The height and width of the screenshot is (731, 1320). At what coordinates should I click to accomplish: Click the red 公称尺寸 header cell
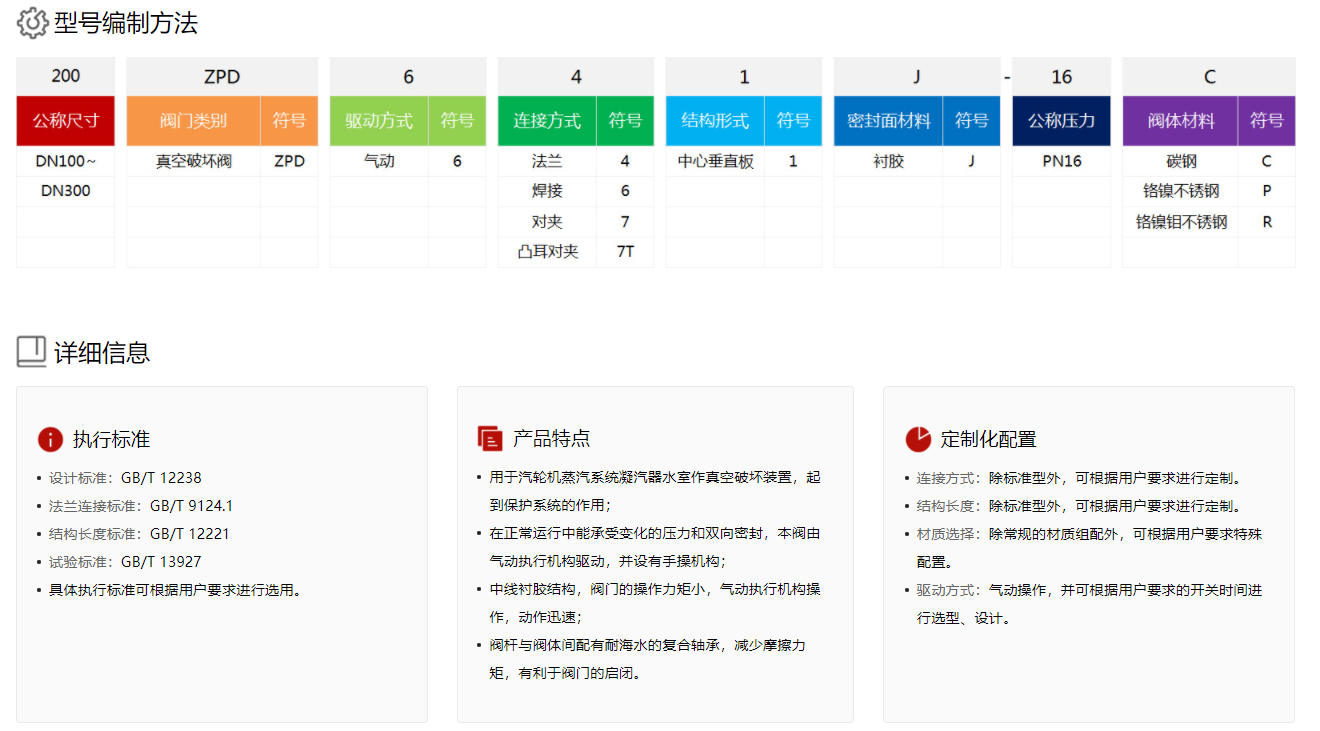coord(66,121)
